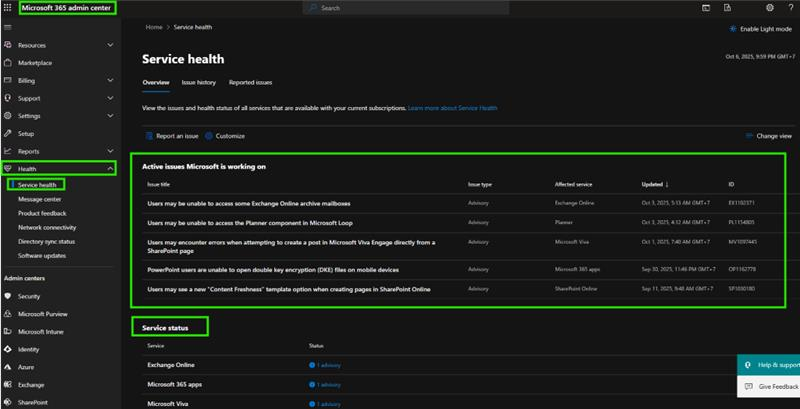Expand the Support menu chevron
Viewport: 800px width, 409px height.
(110, 98)
